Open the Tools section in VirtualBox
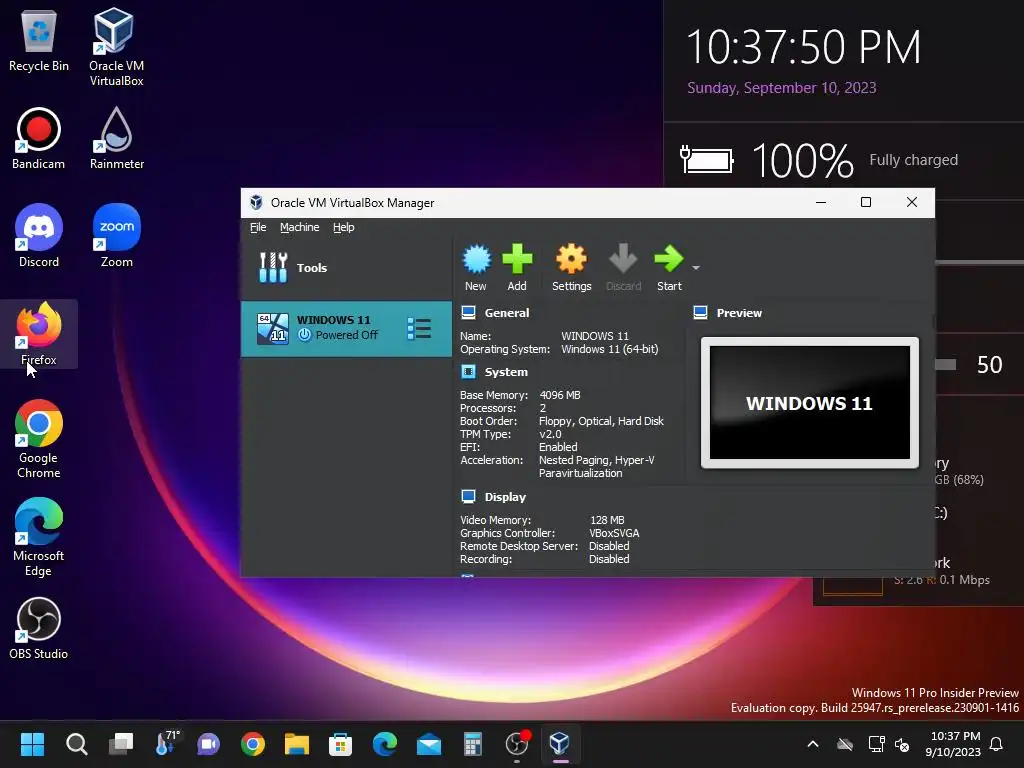The width and height of the screenshot is (1024, 768). [346, 268]
